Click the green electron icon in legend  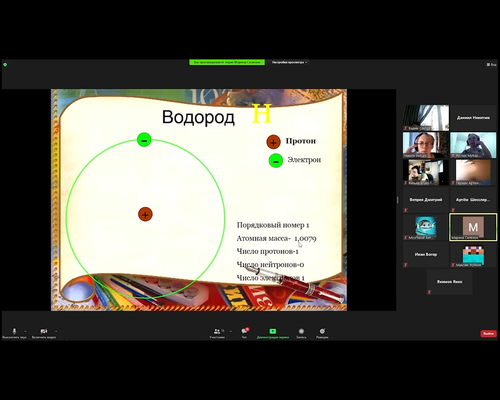pos(276,161)
